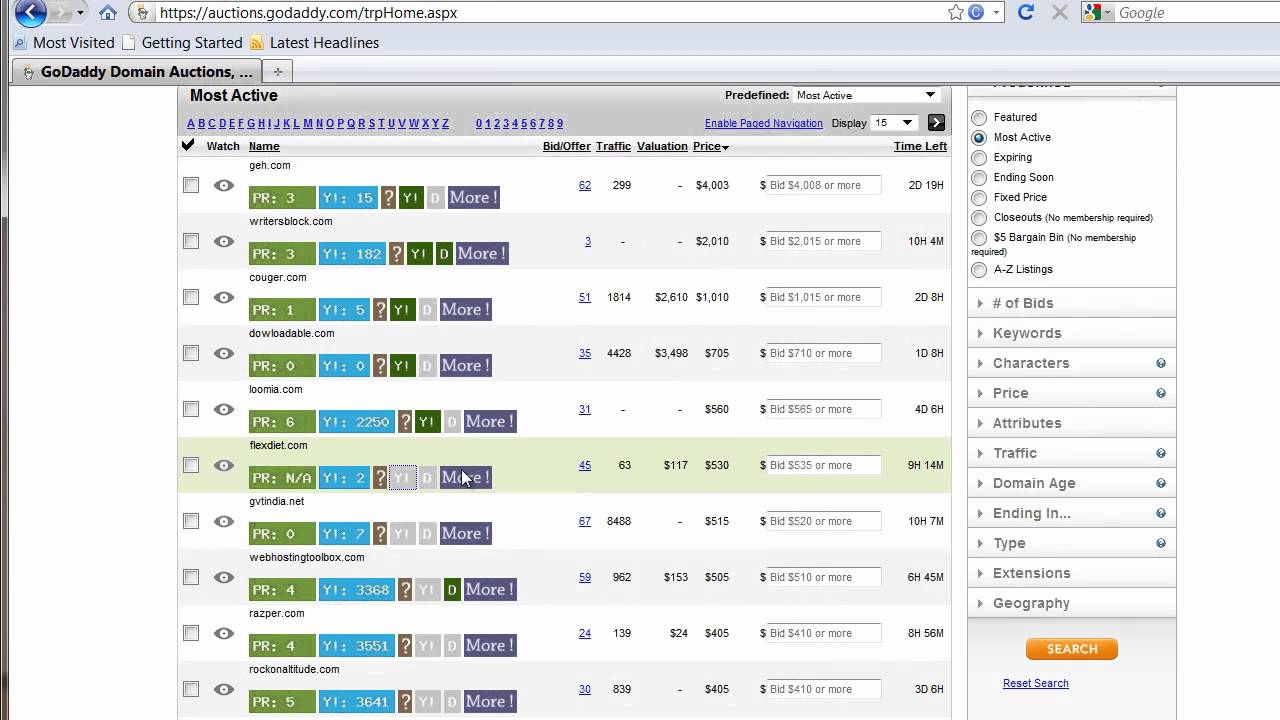Expand the Keywords filter section
1280x720 pixels.
pos(1072,333)
